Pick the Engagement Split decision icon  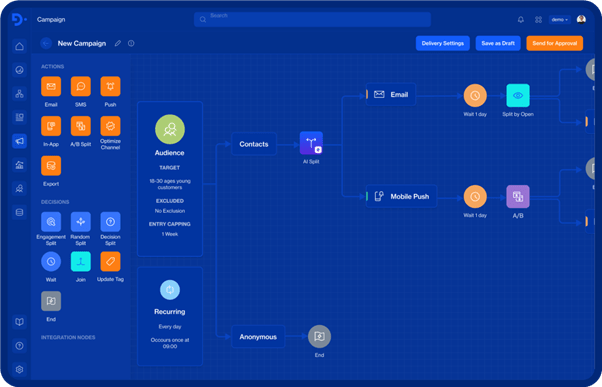click(x=51, y=222)
